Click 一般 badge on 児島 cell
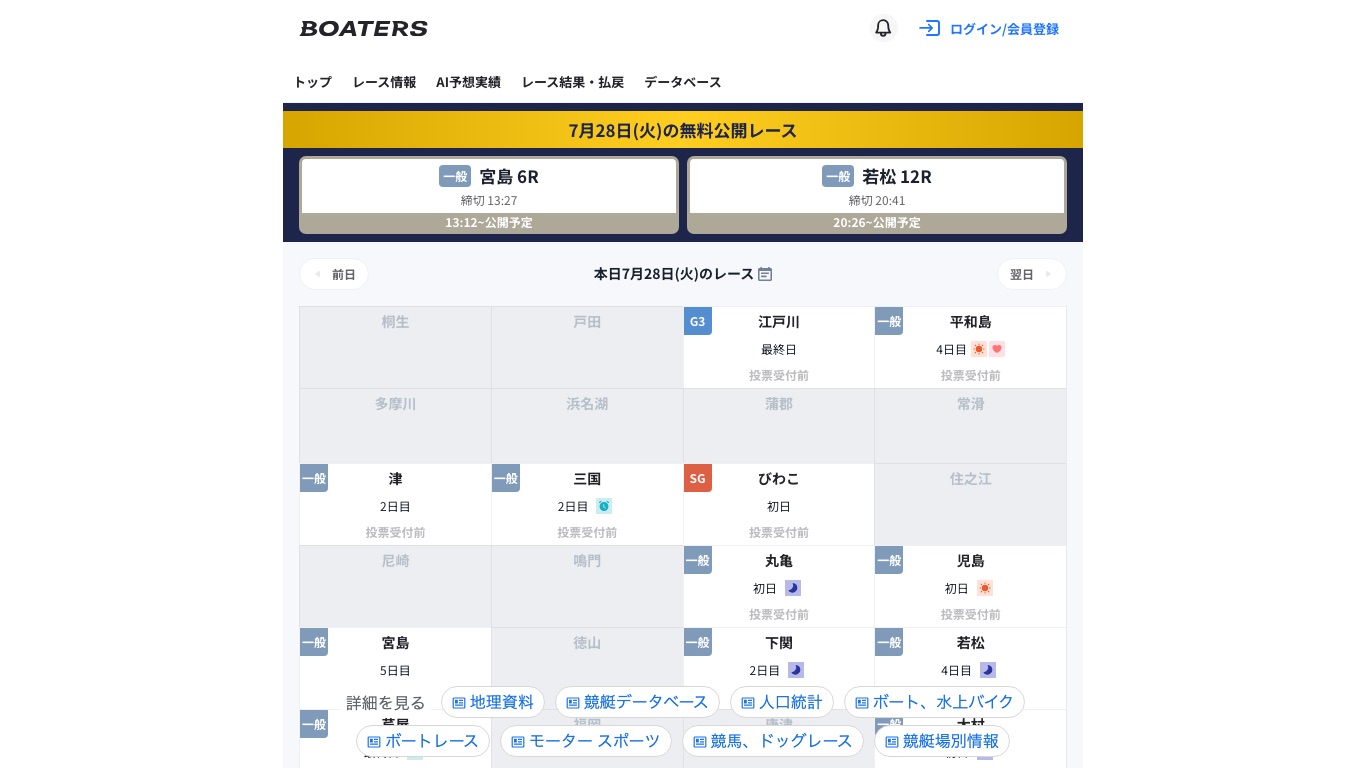The width and height of the screenshot is (1366, 768). click(x=889, y=560)
